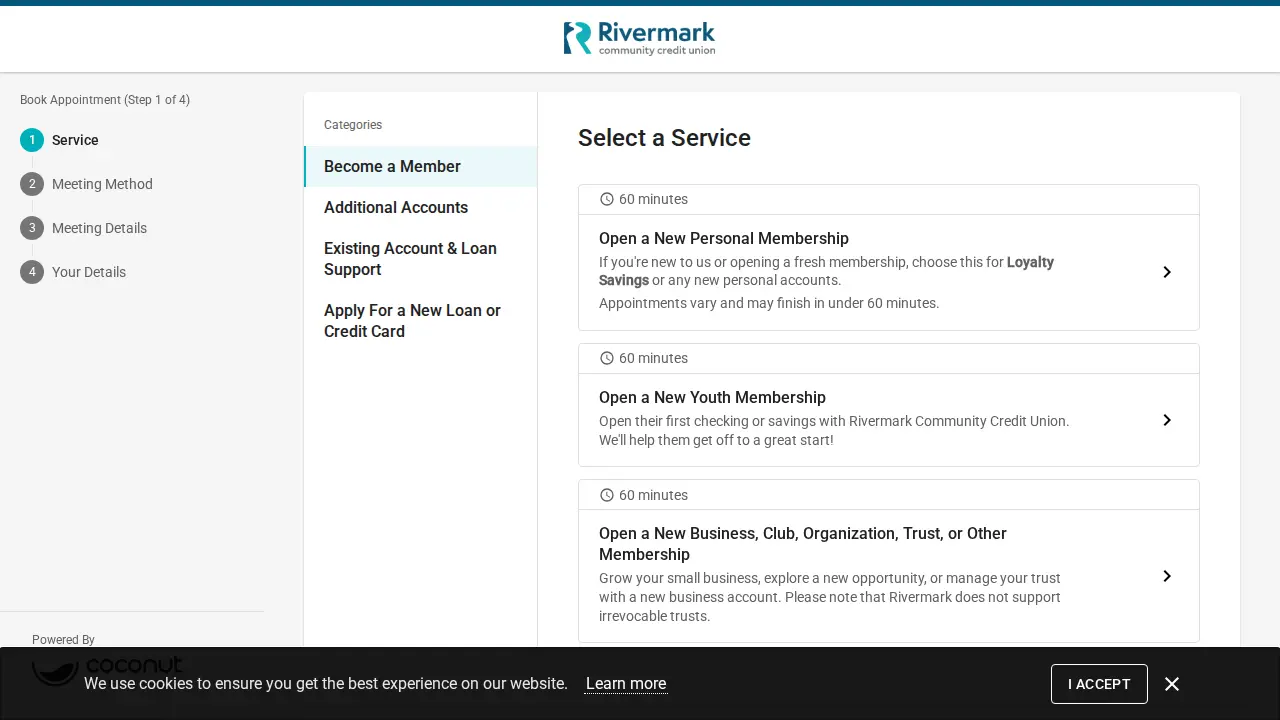Select the Additional Accounts category
Image resolution: width=1280 pixels, height=720 pixels.
pyautogui.click(x=421, y=207)
